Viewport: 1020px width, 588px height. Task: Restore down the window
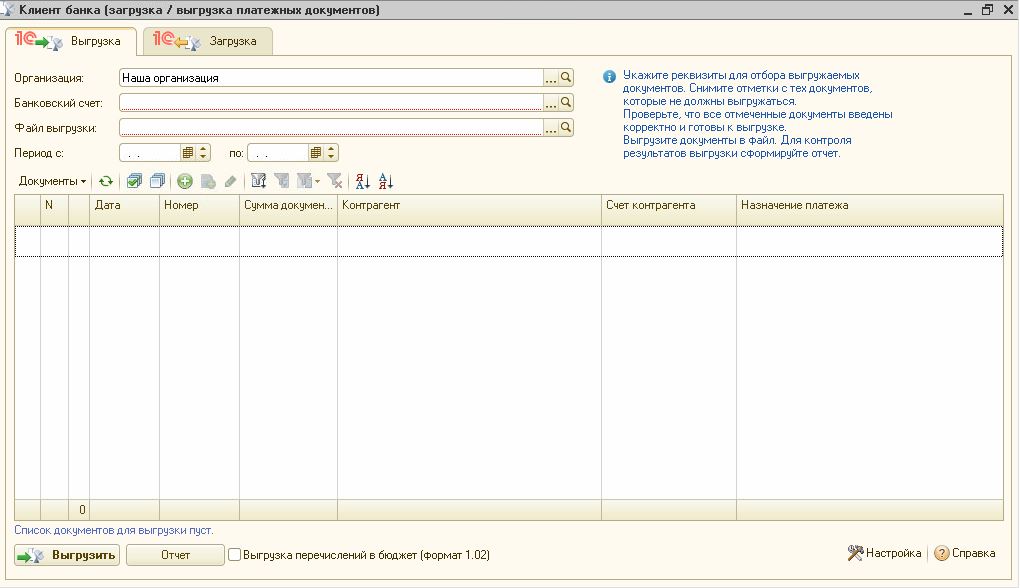(987, 10)
